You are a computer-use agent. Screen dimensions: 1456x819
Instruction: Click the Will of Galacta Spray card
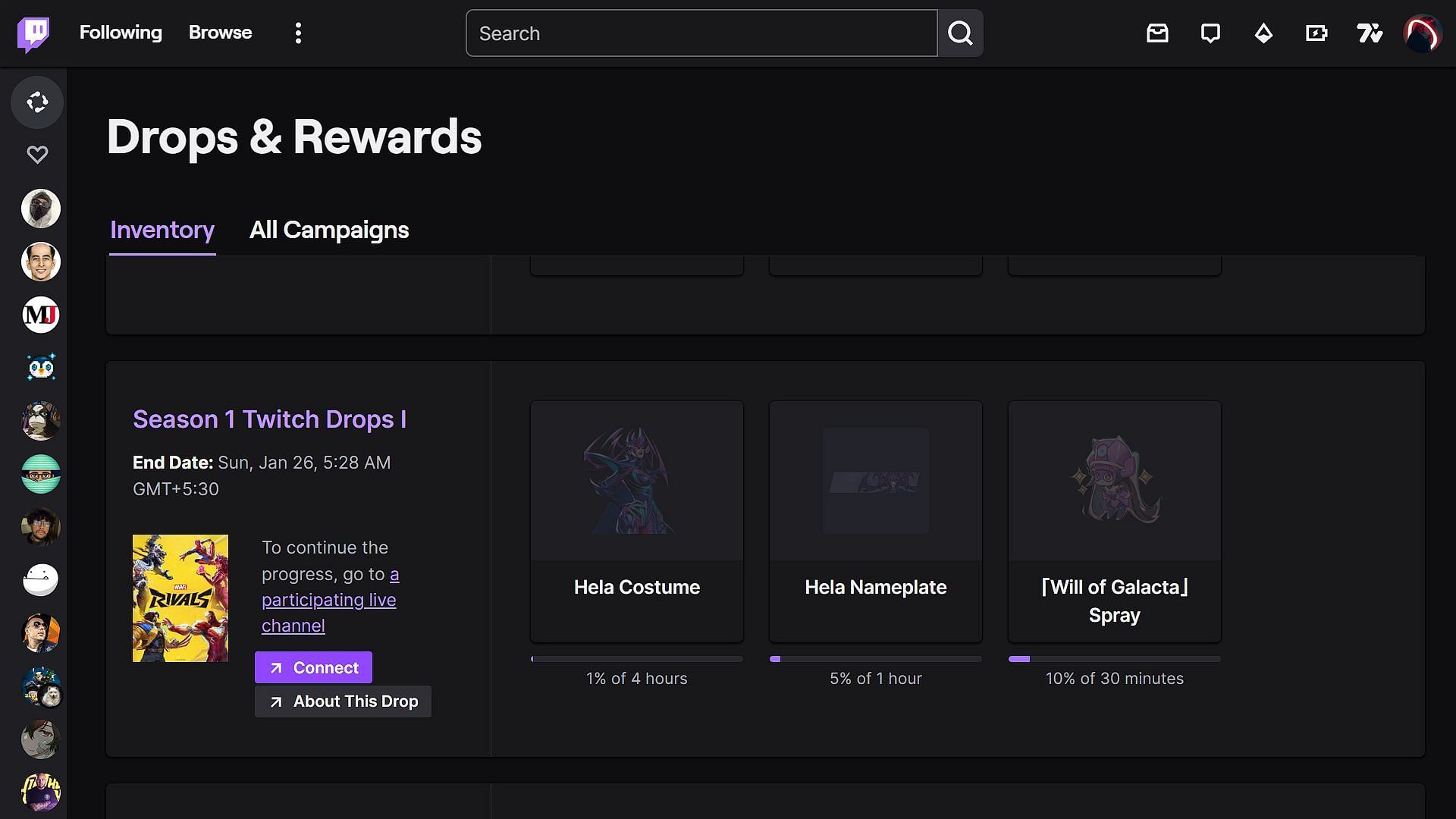(1114, 519)
